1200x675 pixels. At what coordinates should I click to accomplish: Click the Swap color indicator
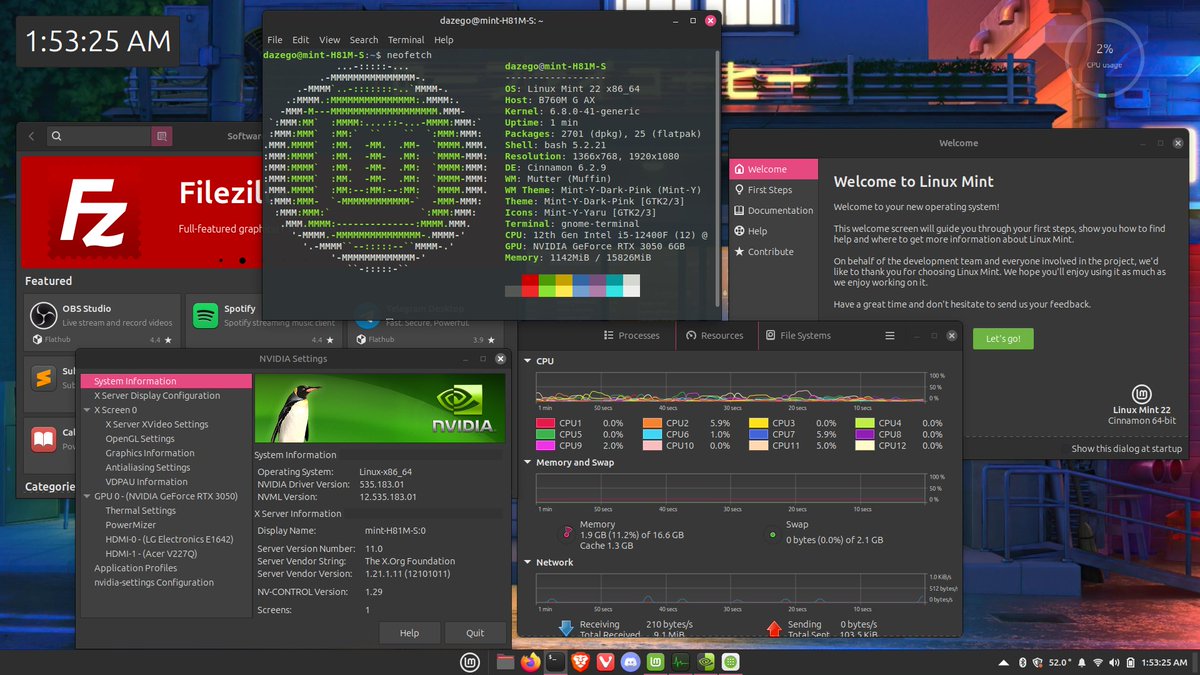[772, 535]
